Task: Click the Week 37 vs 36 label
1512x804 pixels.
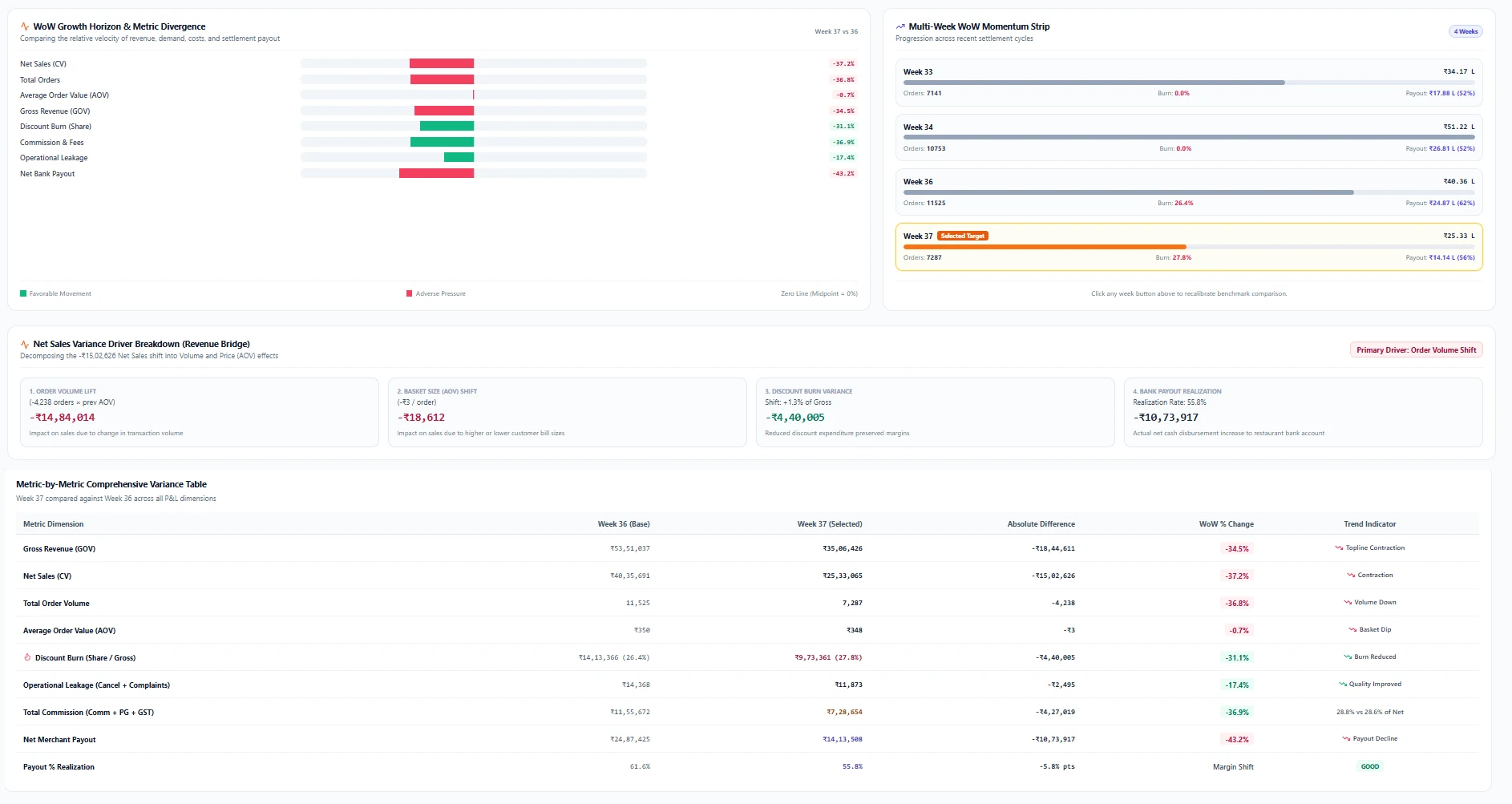Action: tap(836, 31)
